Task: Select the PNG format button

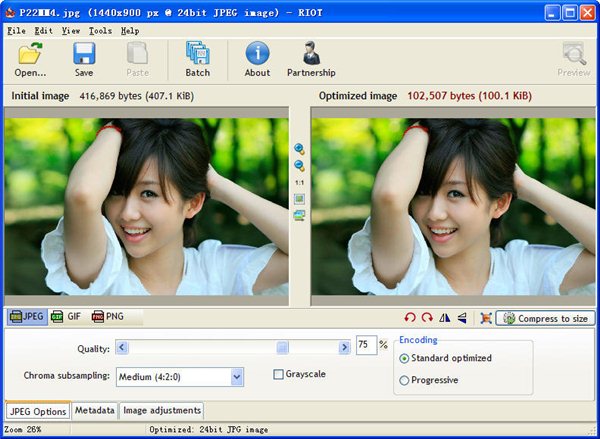Action: 108,317
